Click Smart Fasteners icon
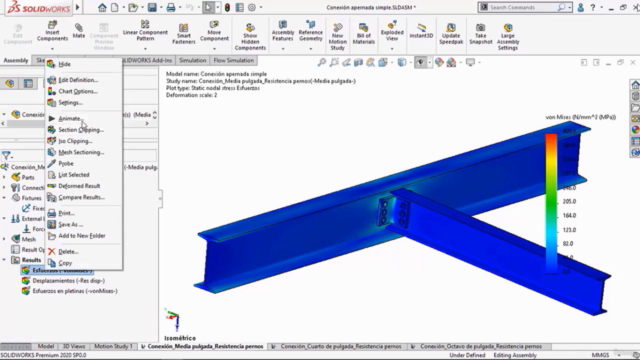The height and width of the screenshot is (360, 640). tap(184, 33)
